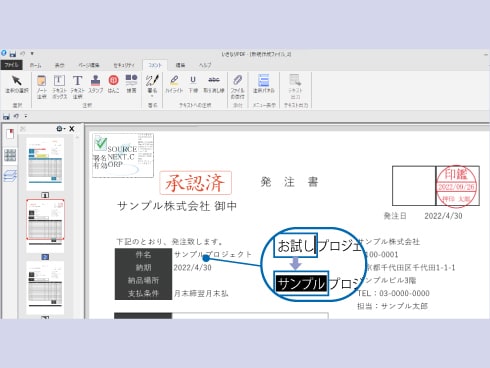Click the 月末締翌月末払 value
This screenshot has width=490, height=368.
coord(201,293)
